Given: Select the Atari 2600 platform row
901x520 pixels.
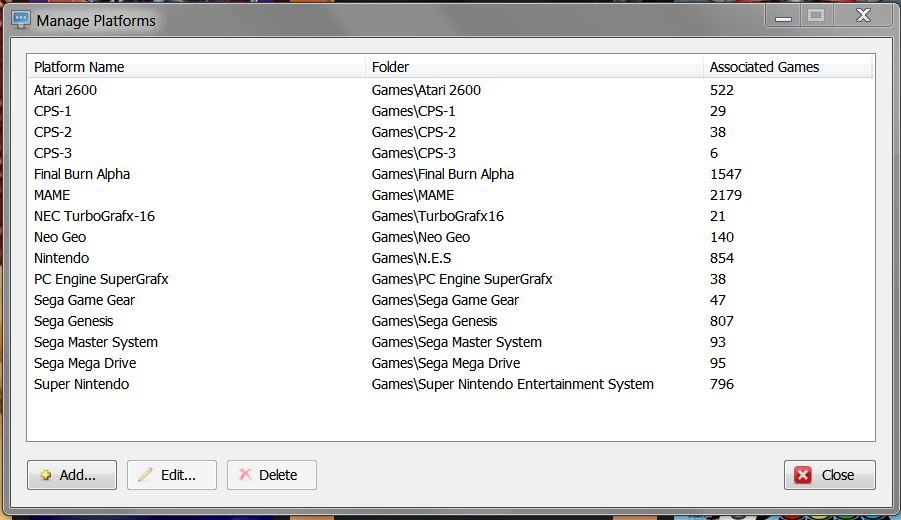Looking at the screenshot, I should (x=450, y=90).
